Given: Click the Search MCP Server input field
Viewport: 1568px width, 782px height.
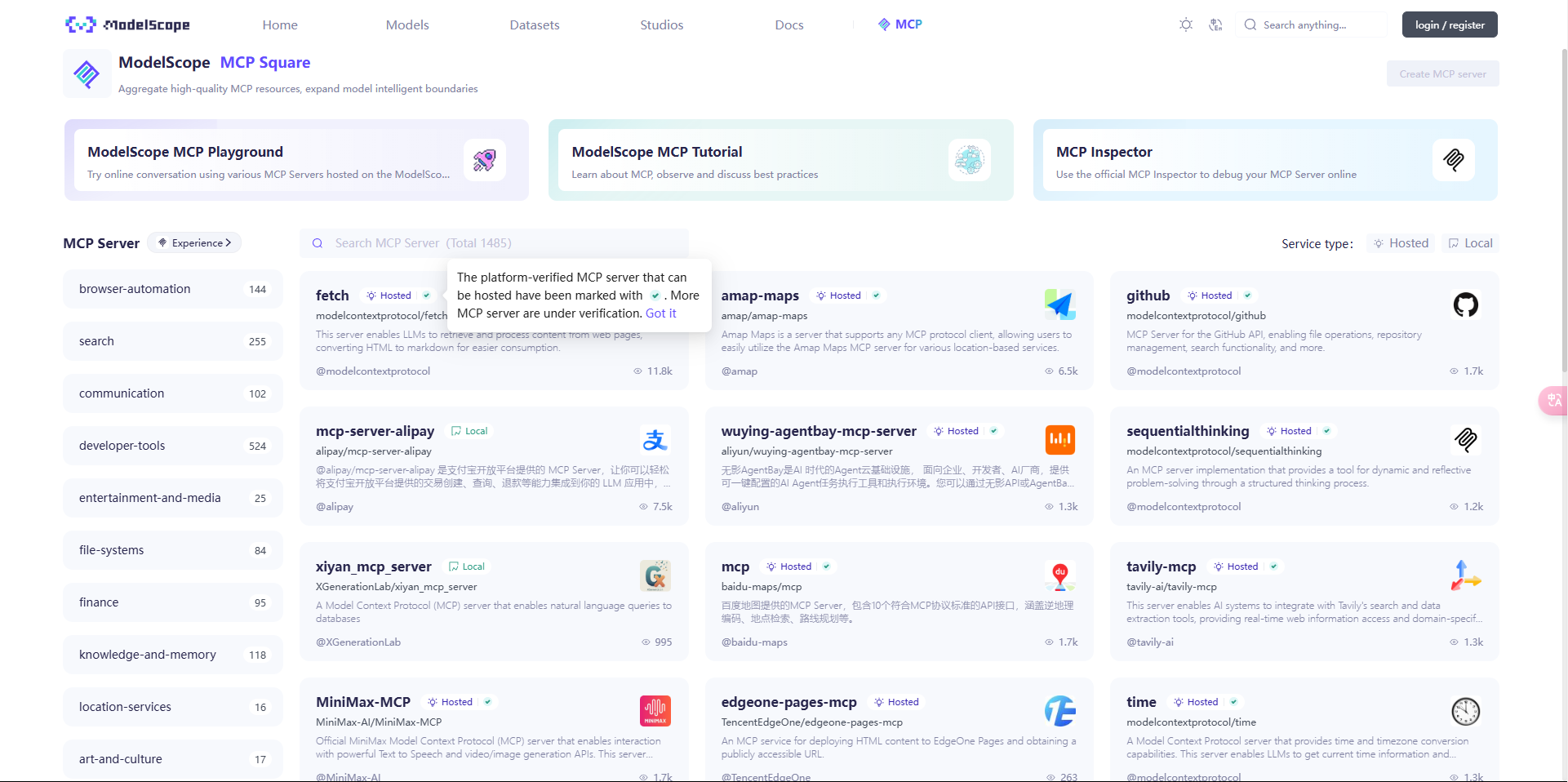Looking at the screenshot, I should pyautogui.click(x=494, y=243).
